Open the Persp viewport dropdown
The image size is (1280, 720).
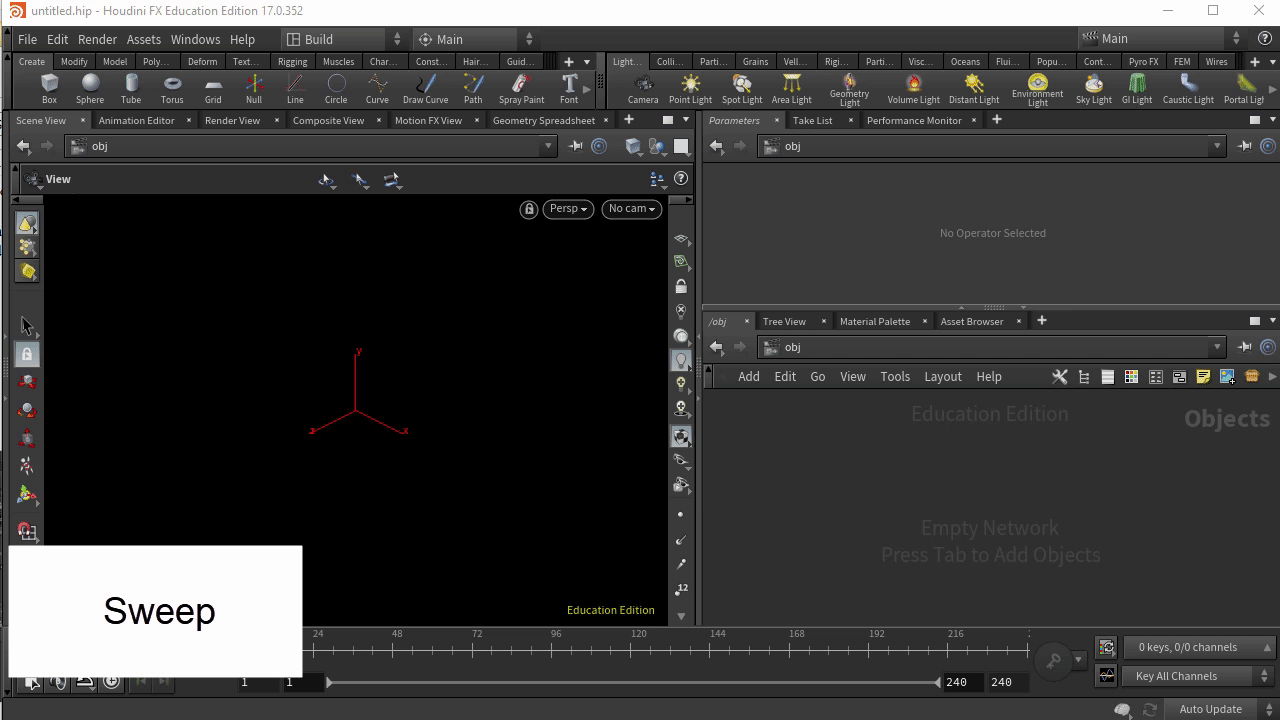568,209
